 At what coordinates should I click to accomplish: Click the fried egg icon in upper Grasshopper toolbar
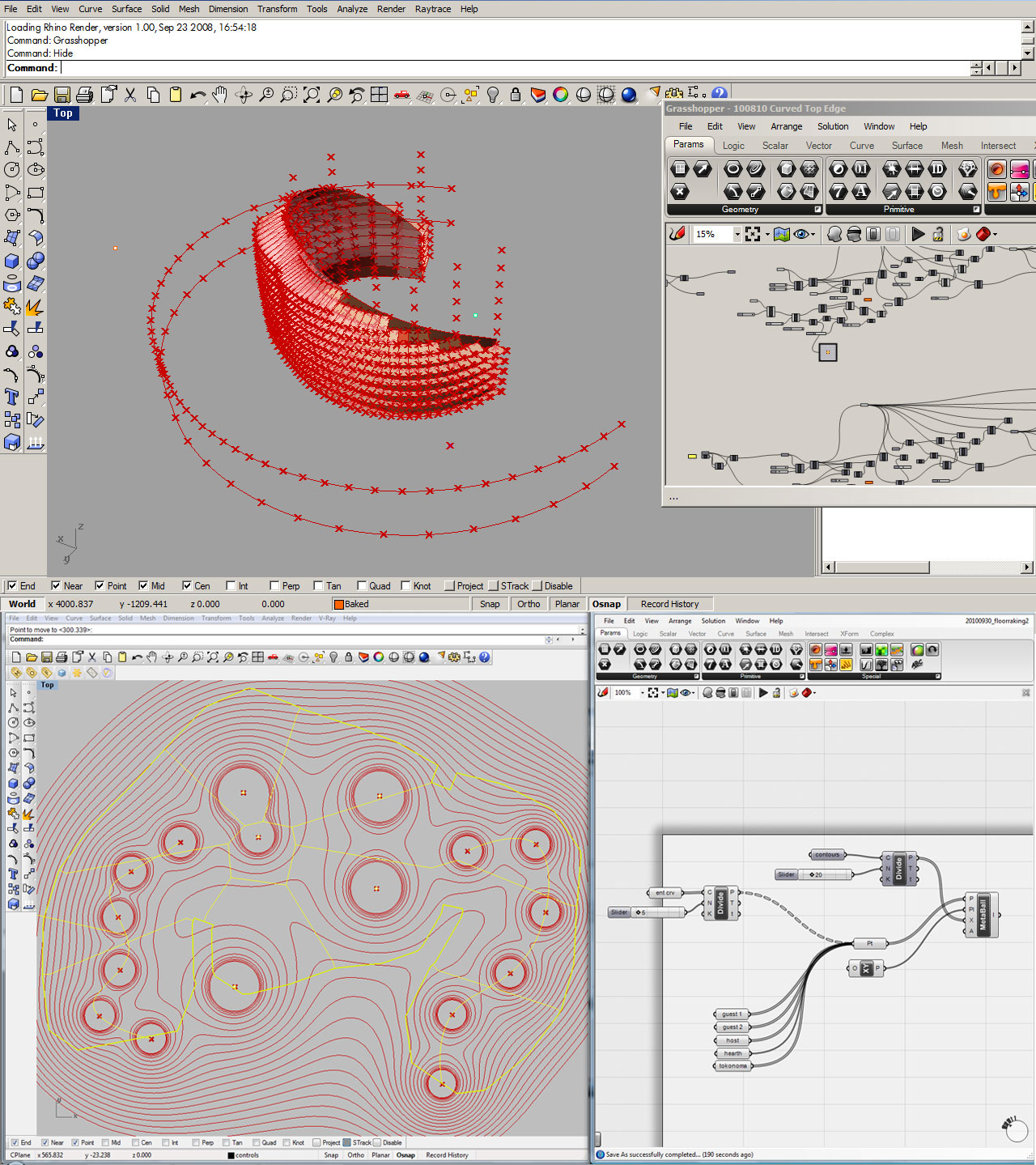click(x=963, y=234)
